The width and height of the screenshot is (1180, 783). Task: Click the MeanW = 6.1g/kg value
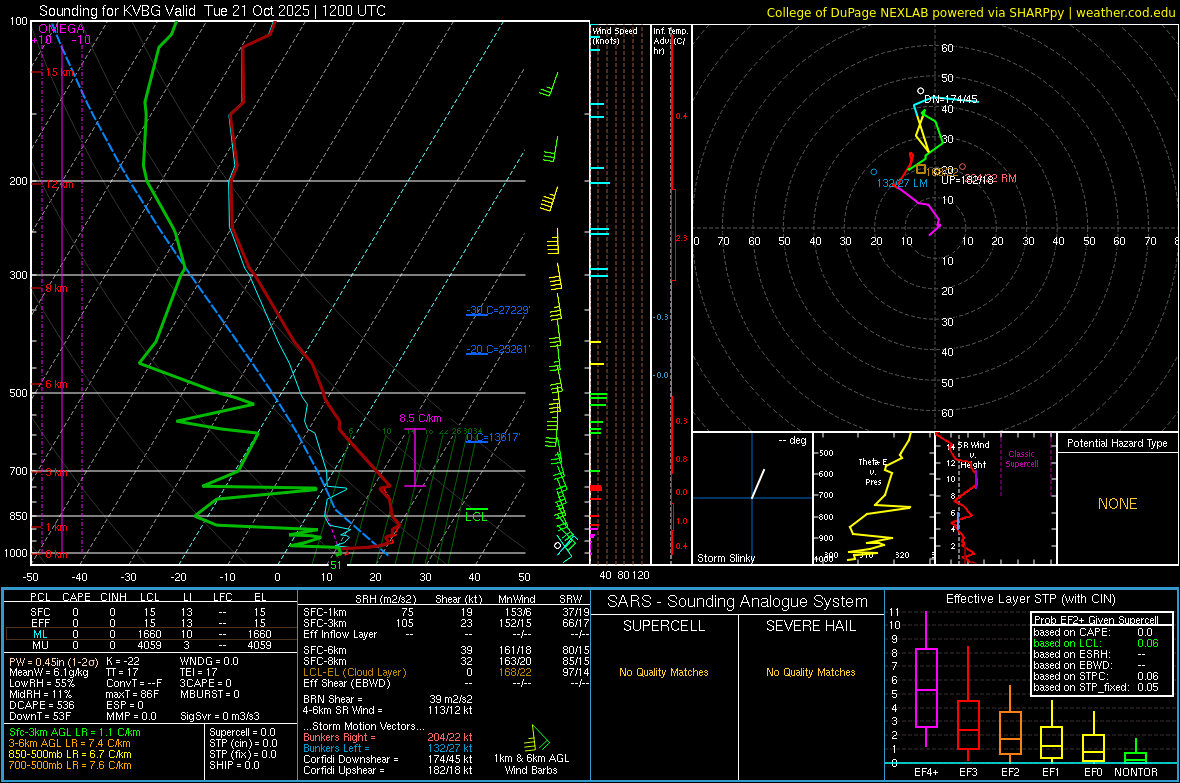click(48, 672)
